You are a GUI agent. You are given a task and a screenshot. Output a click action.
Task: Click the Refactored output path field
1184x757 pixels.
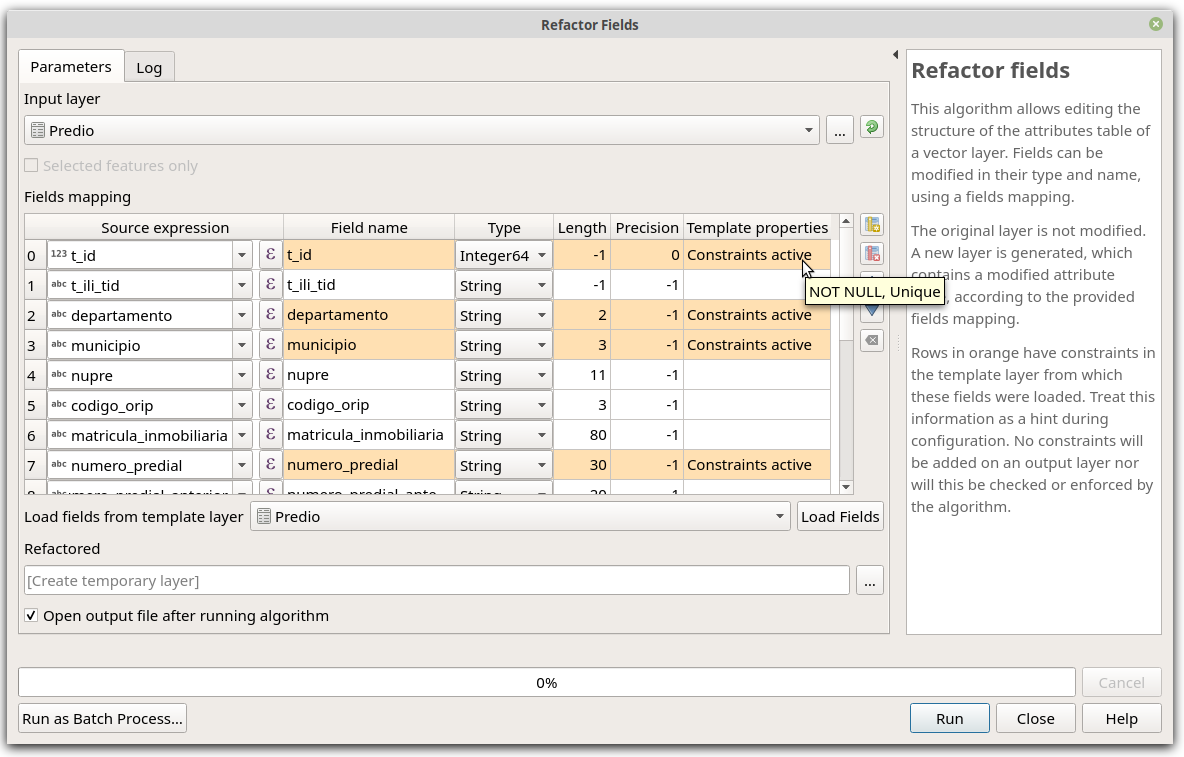click(436, 581)
